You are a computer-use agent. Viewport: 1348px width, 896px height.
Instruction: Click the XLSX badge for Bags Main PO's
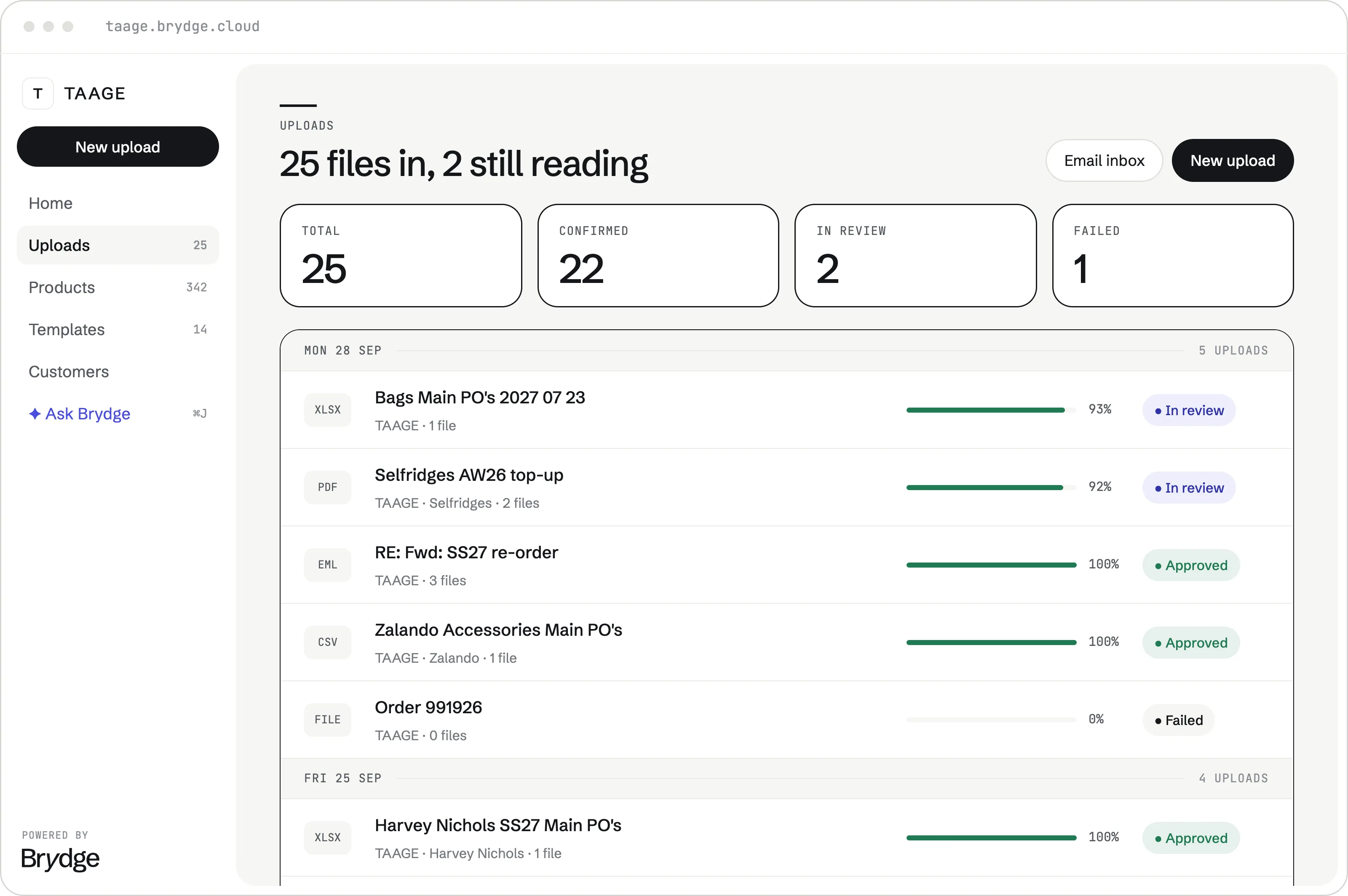[328, 410]
